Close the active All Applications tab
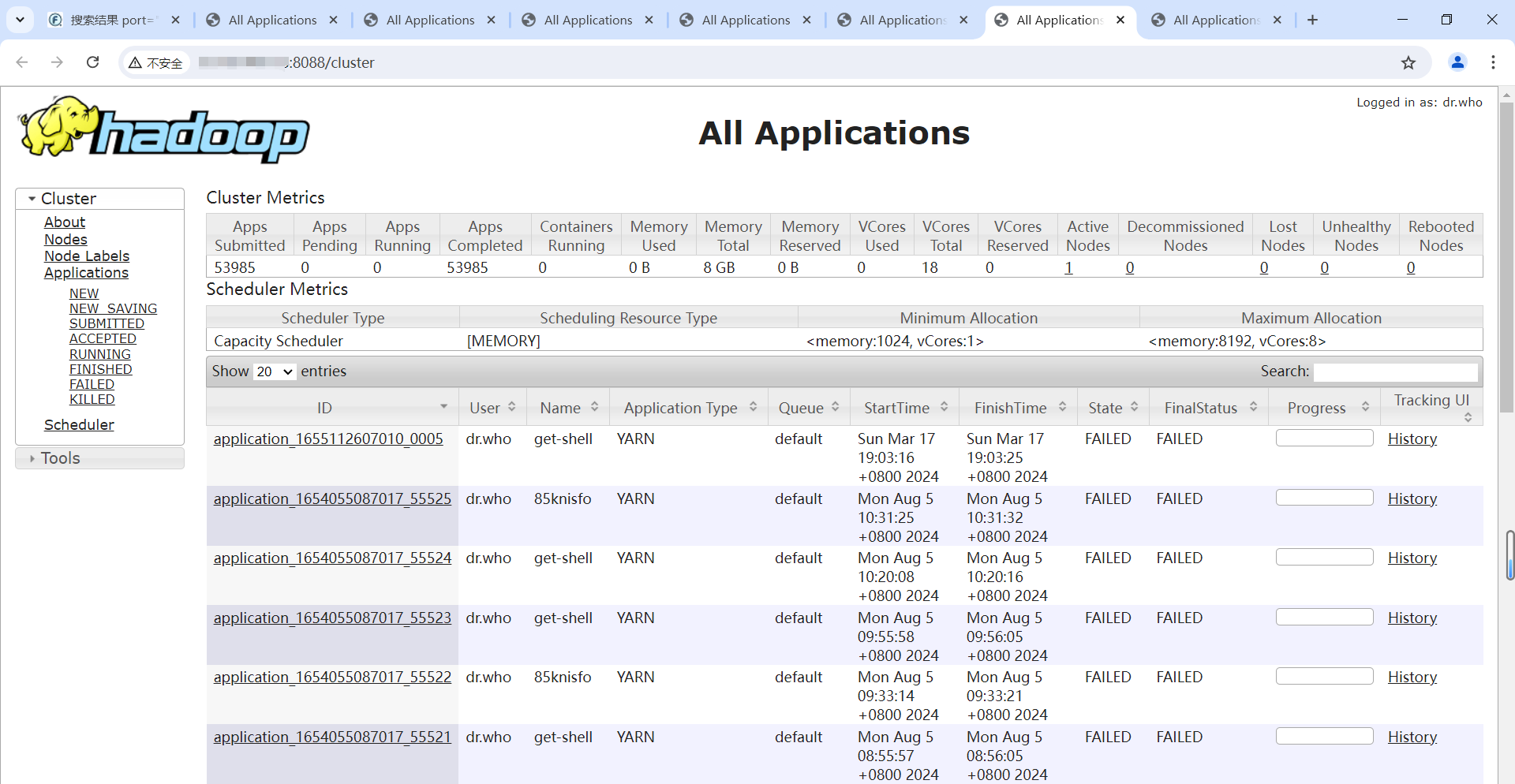Screen dimensions: 1515x784 (1120, 20)
